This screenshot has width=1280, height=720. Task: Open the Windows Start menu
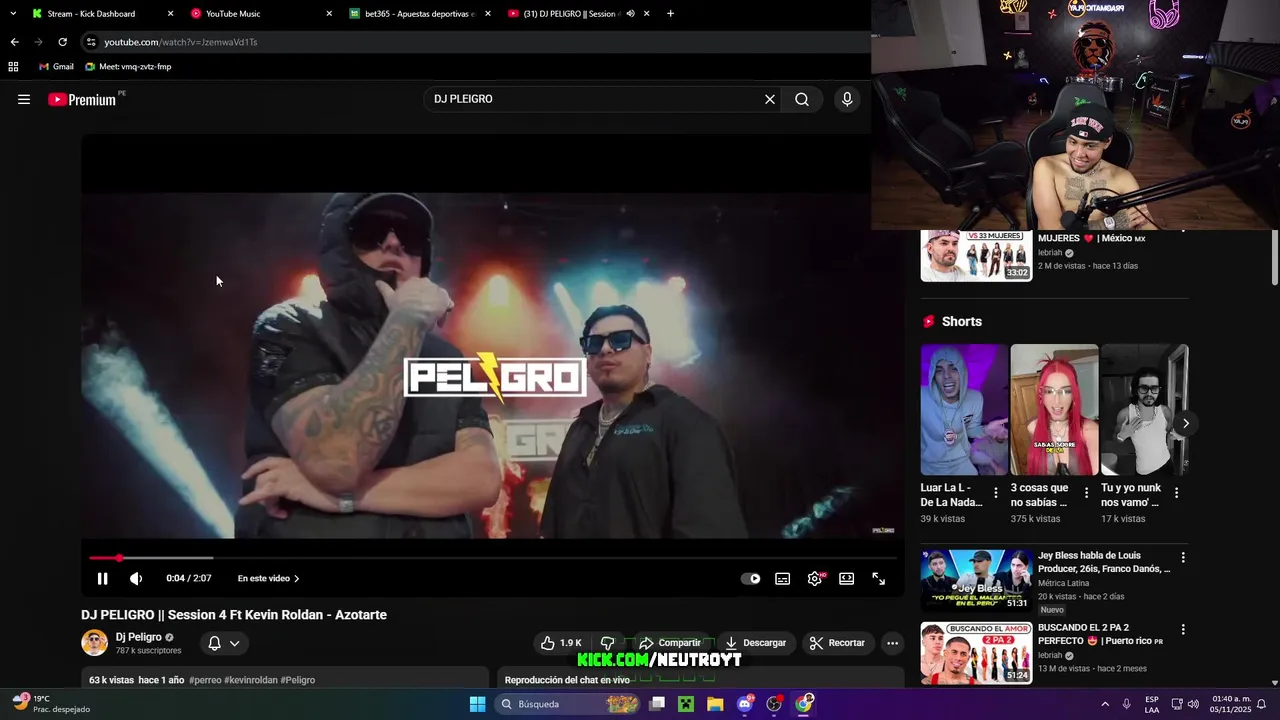477,704
